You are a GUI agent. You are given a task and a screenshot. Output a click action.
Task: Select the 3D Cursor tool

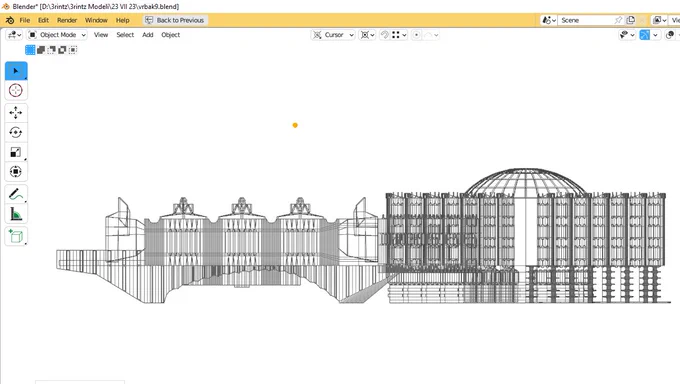click(16, 90)
